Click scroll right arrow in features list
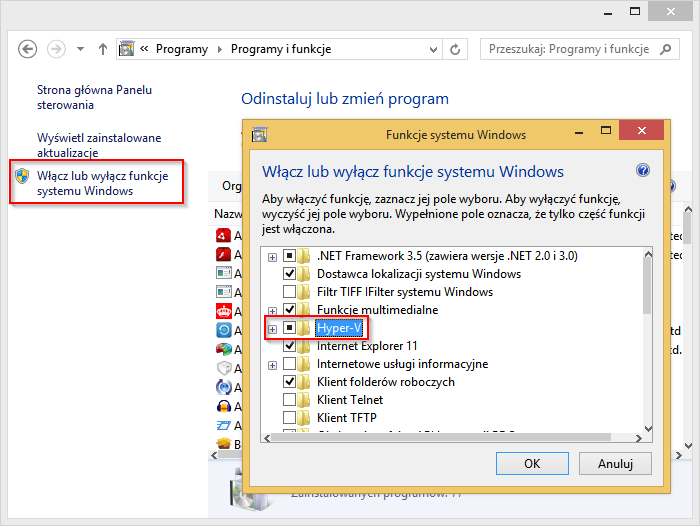 pos(639,438)
